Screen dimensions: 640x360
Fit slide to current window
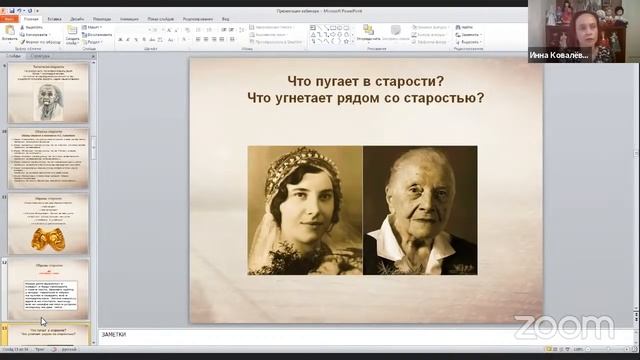click(x=634, y=349)
